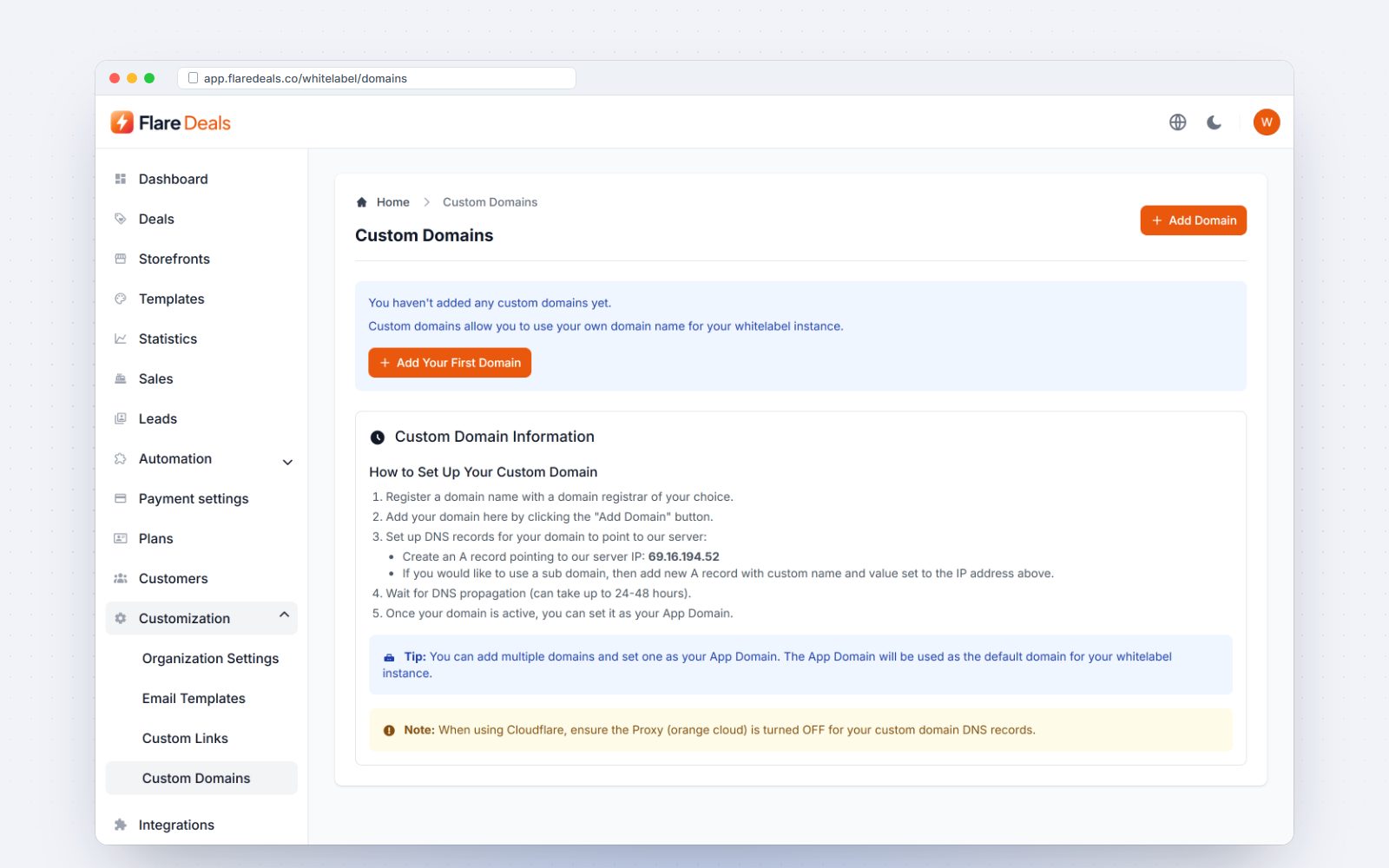Image resolution: width=1389 pixels, height=868 pixels.
Task: Click the clock icon beside Custom Domain Information
Action: tap(378, 437)
